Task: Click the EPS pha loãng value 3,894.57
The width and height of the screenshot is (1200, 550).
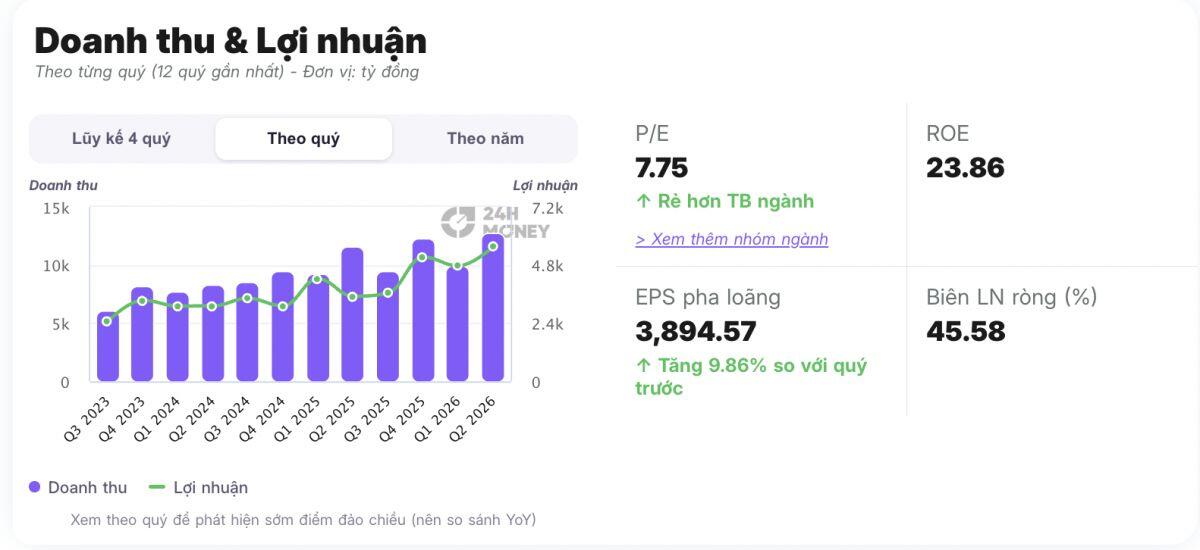Action: [696, 331]
